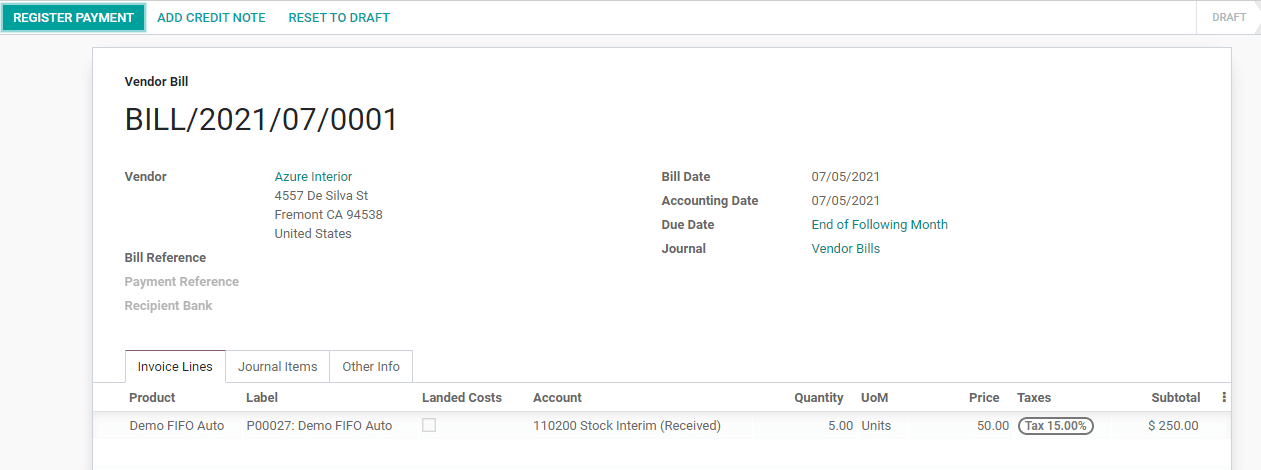This screenshot has height=470, width=1261.
Task: Select the Draft status indicator
Action: 1229,18
